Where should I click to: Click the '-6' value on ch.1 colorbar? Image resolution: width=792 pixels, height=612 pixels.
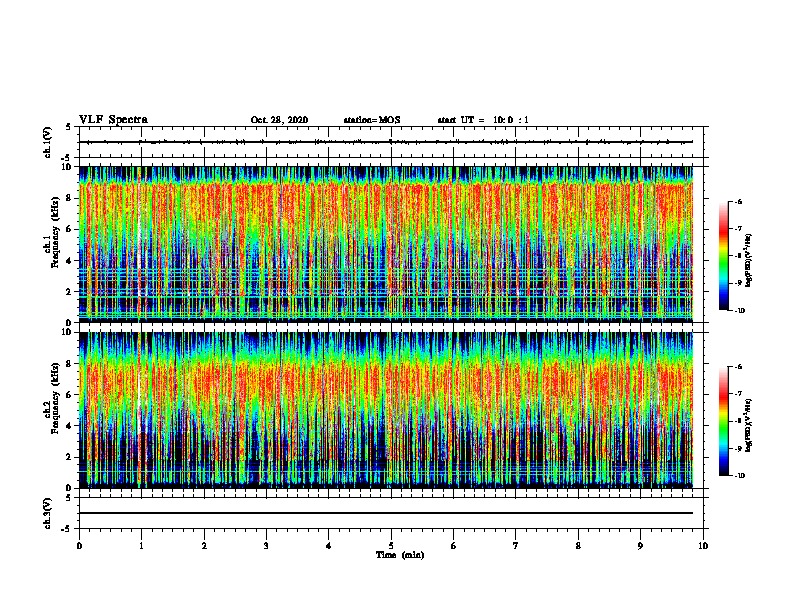738,202
